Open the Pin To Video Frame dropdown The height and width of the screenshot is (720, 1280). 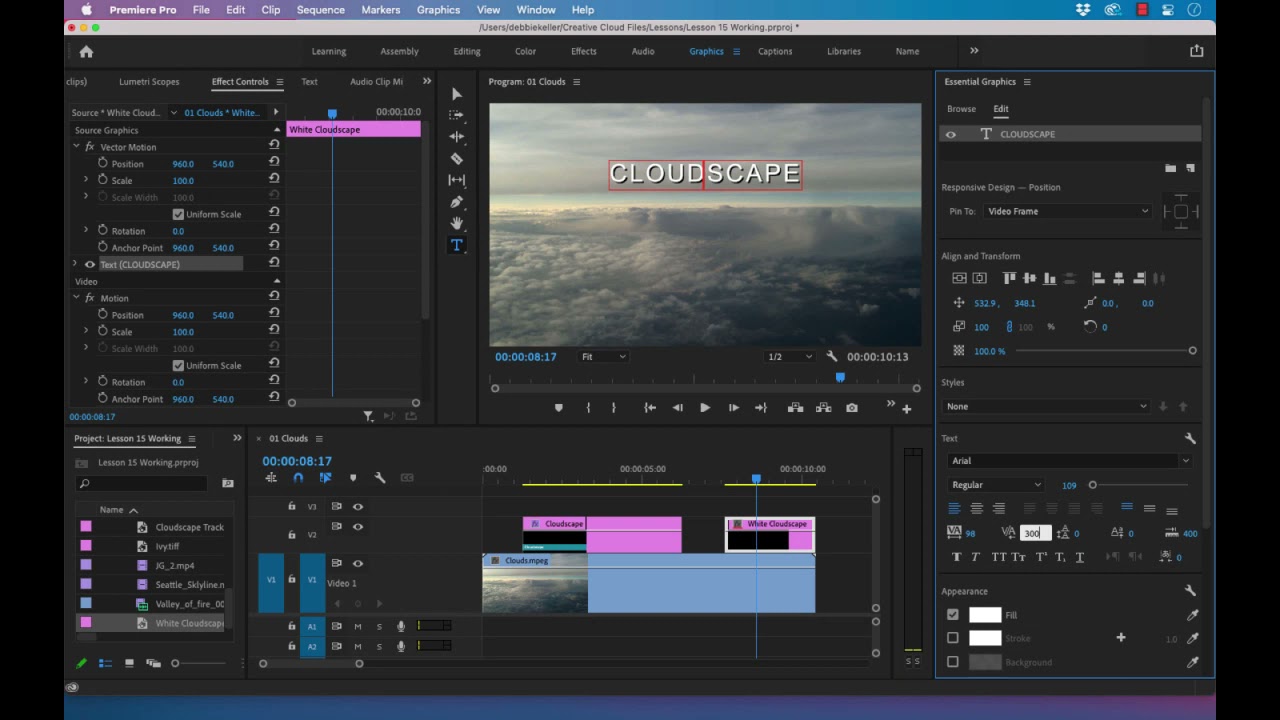pyautogui.click(x=1067, y=211)
